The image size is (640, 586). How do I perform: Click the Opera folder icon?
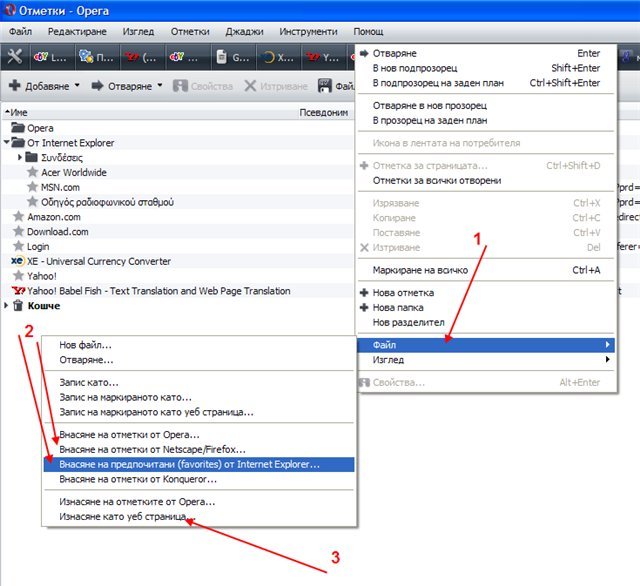[18, 128]
